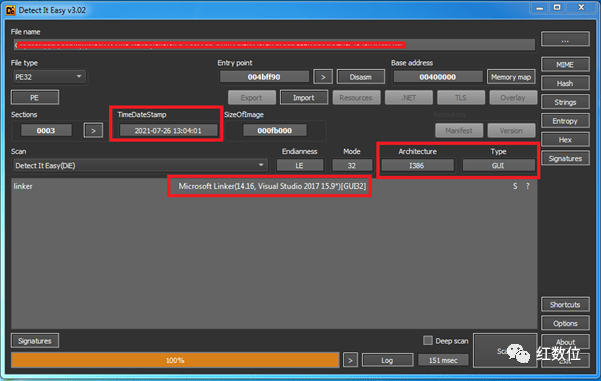Screen dimensions: 601x381
Task: Open the Disasm view
Action: click(x=360, y=77)
